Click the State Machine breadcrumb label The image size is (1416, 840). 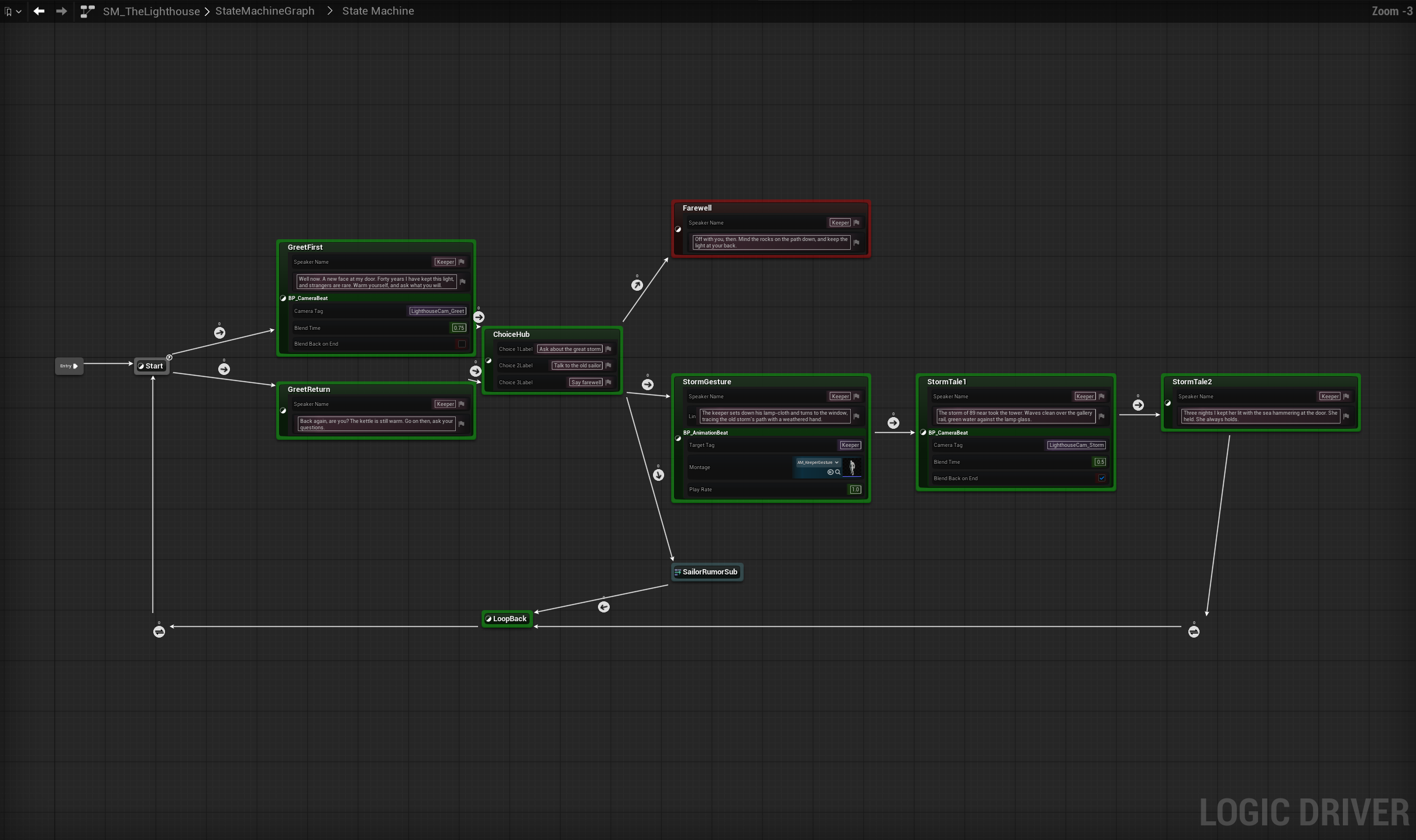378,11
